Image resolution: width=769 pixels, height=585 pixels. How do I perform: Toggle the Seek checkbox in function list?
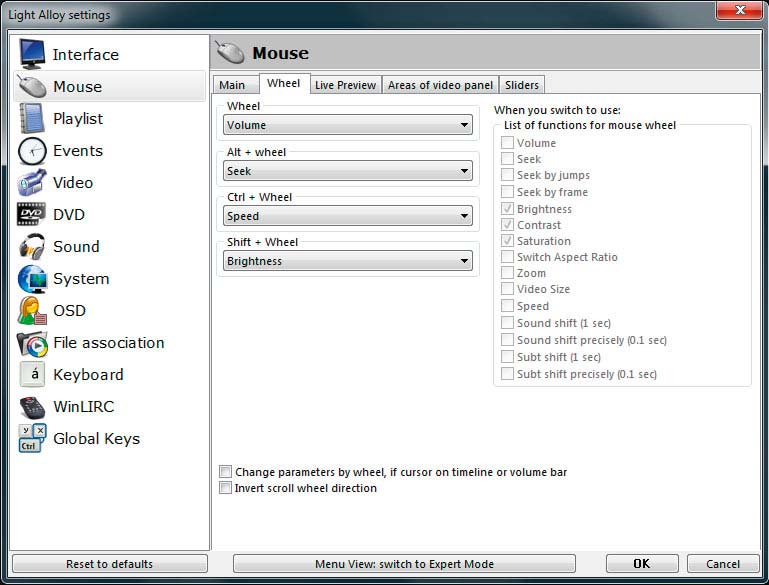tap(507, 159)
